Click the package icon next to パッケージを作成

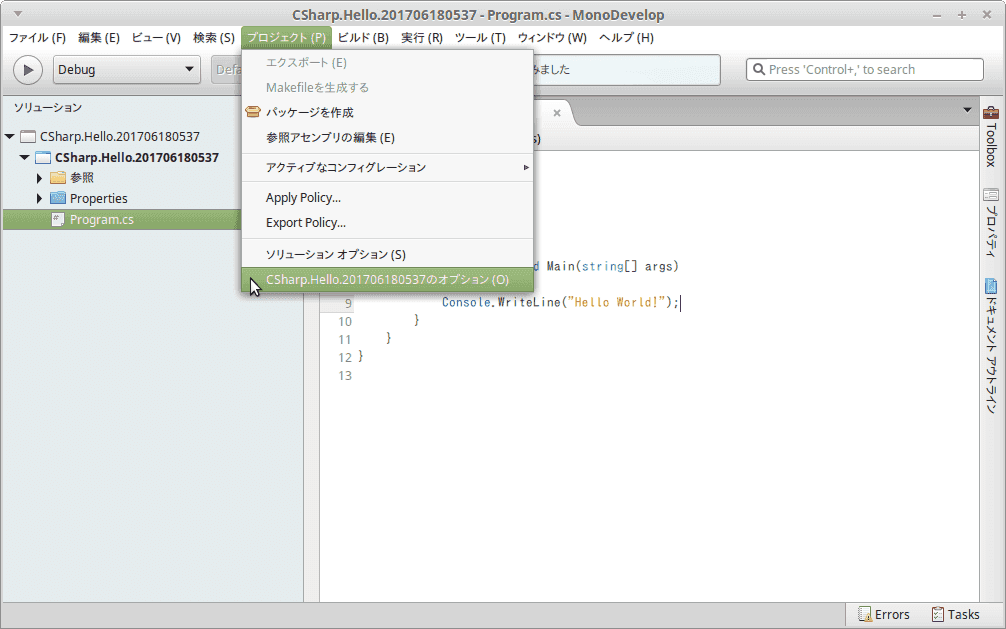tap(253, 112)
